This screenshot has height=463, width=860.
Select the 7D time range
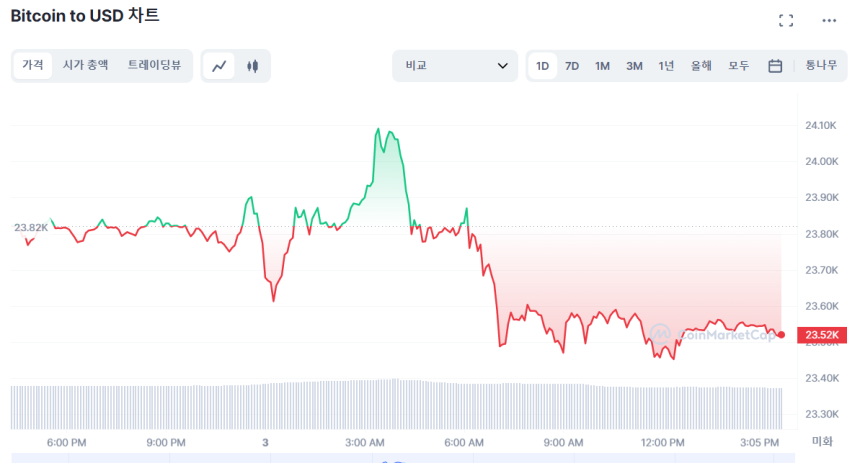pyautogui.click(x=572, y=66)
